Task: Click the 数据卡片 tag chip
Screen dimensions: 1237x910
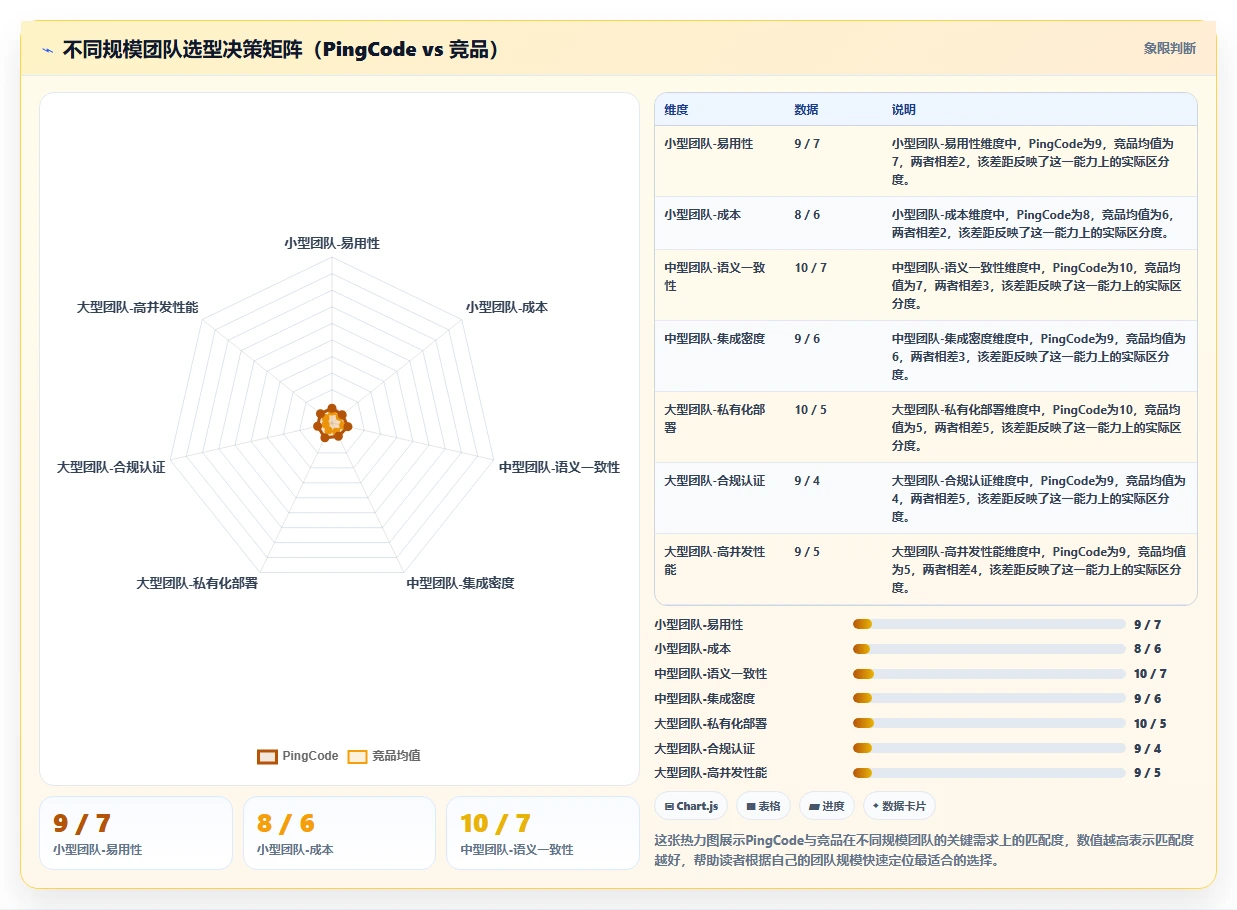Action: click(x=899, y=806)
